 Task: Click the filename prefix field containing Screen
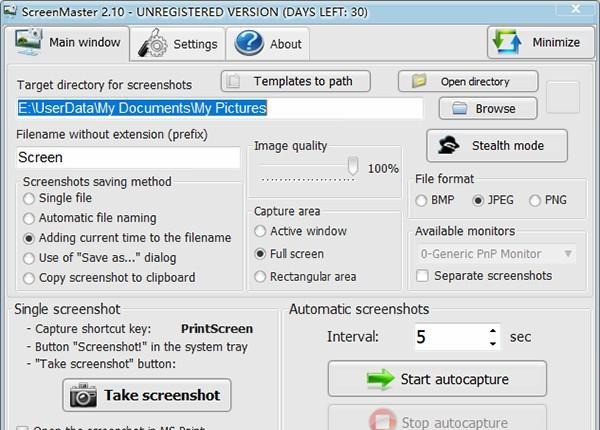(128, 157)
